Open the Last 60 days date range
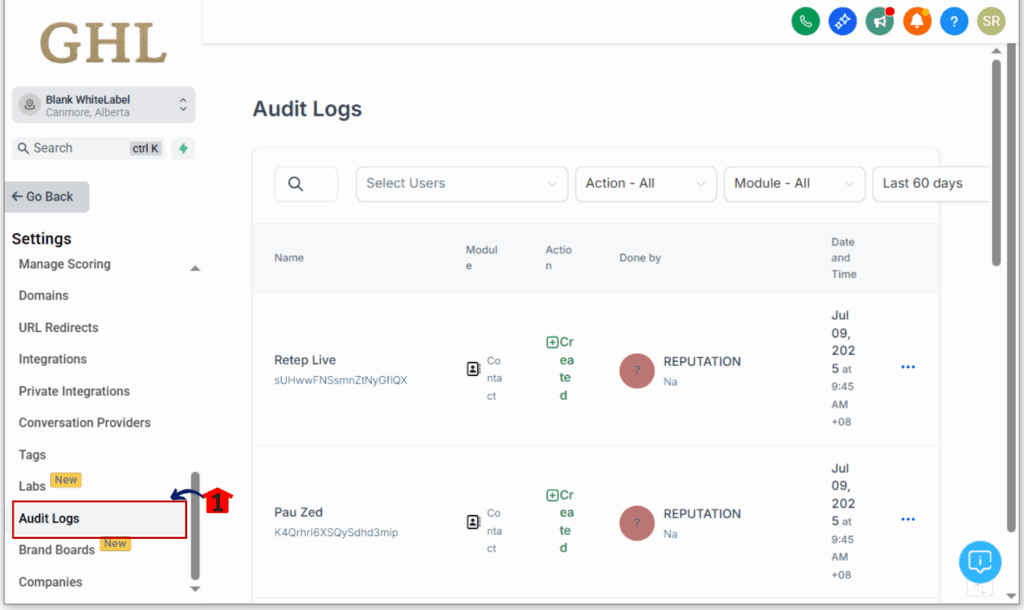 [930, 184]
